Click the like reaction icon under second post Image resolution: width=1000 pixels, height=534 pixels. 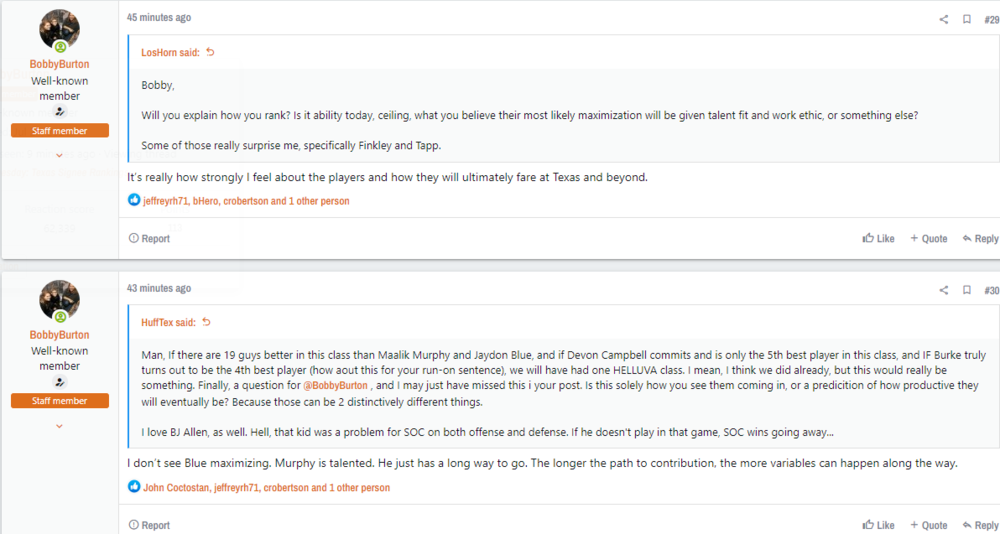click(134, 487)
